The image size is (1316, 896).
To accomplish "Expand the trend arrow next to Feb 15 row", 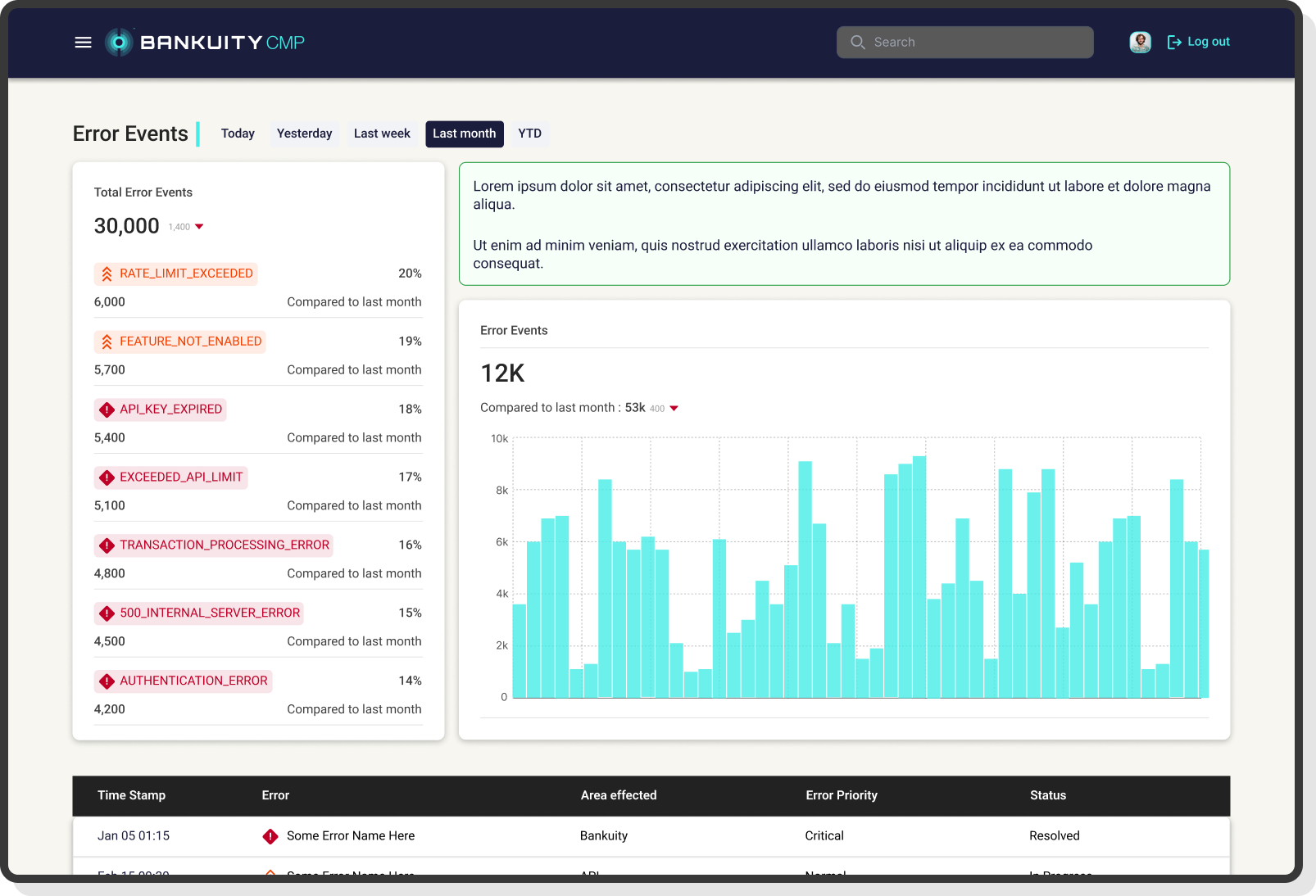I will pos(270,875).
